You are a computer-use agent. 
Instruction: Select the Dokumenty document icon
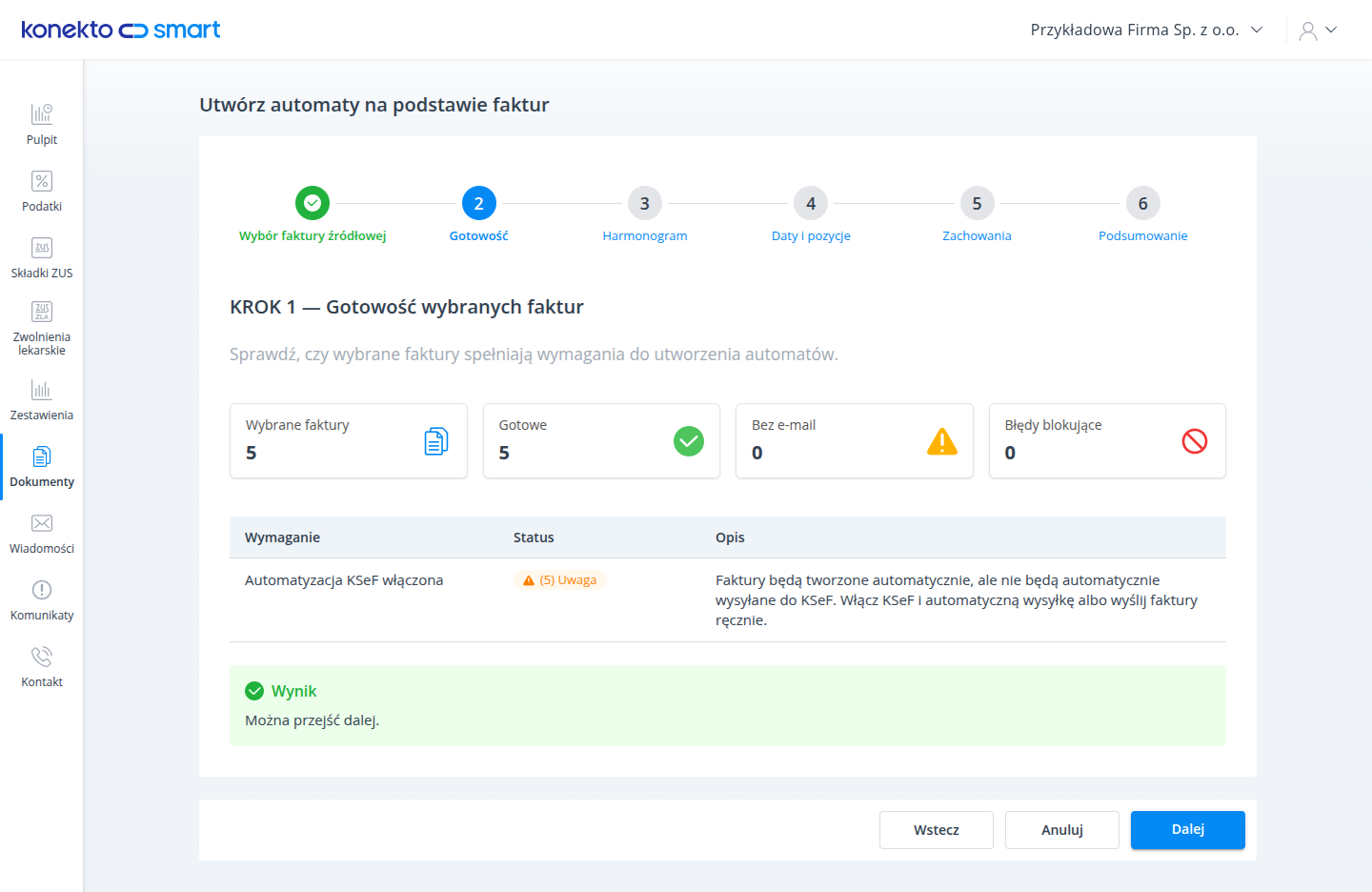coord(42,456)
